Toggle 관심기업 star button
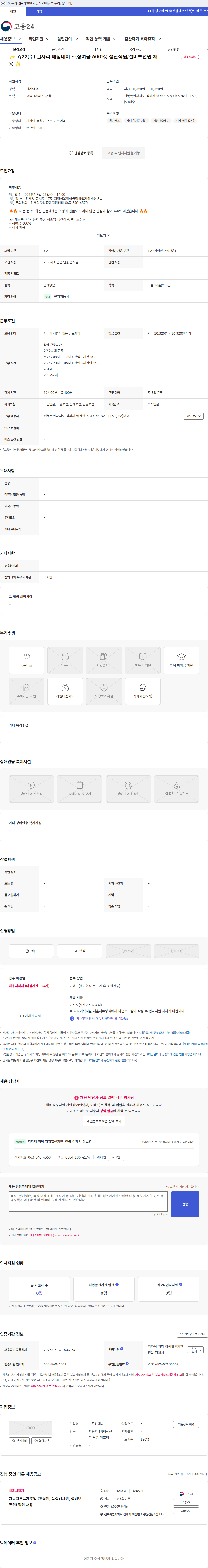 tap(19, 1441)
